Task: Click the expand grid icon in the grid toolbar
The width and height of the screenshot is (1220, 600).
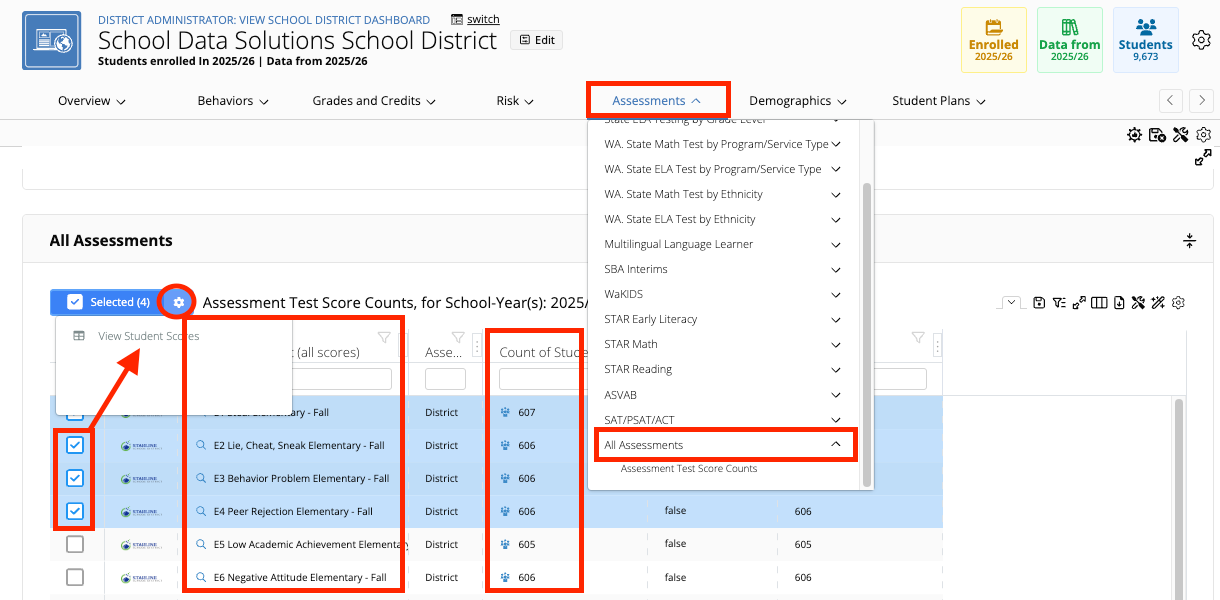Action: [1079, 303]
